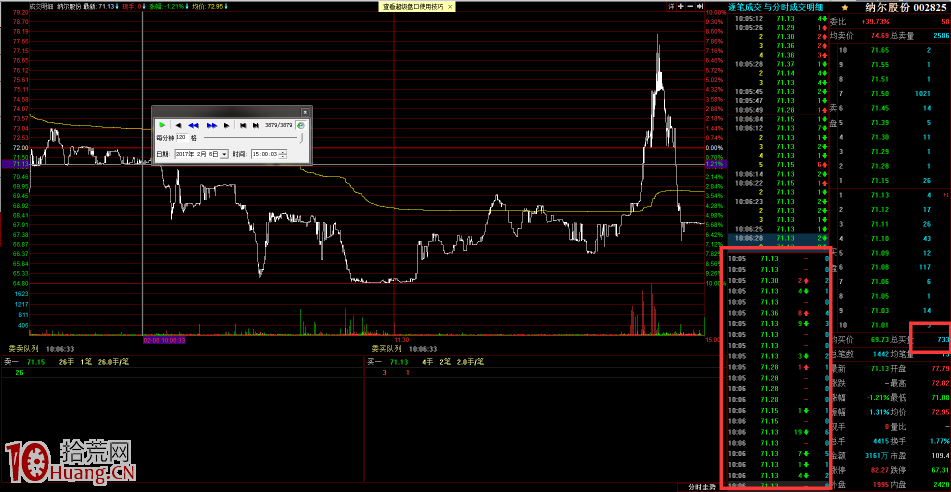
Task: Click the 跌停 67.31 limit-down price
Action: [x=941, y=469]
